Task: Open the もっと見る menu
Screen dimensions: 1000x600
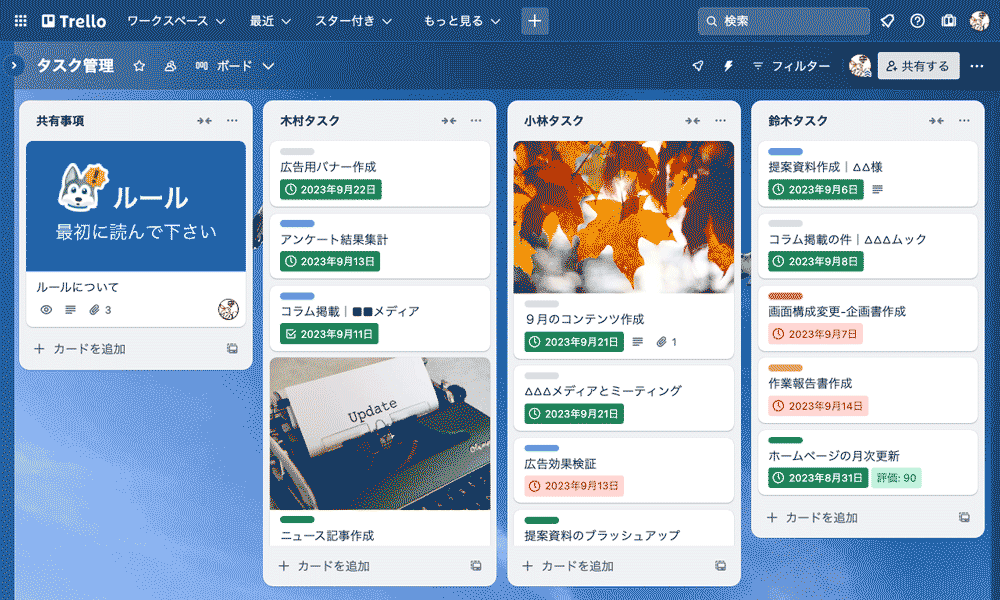Action: click(462, 21)
